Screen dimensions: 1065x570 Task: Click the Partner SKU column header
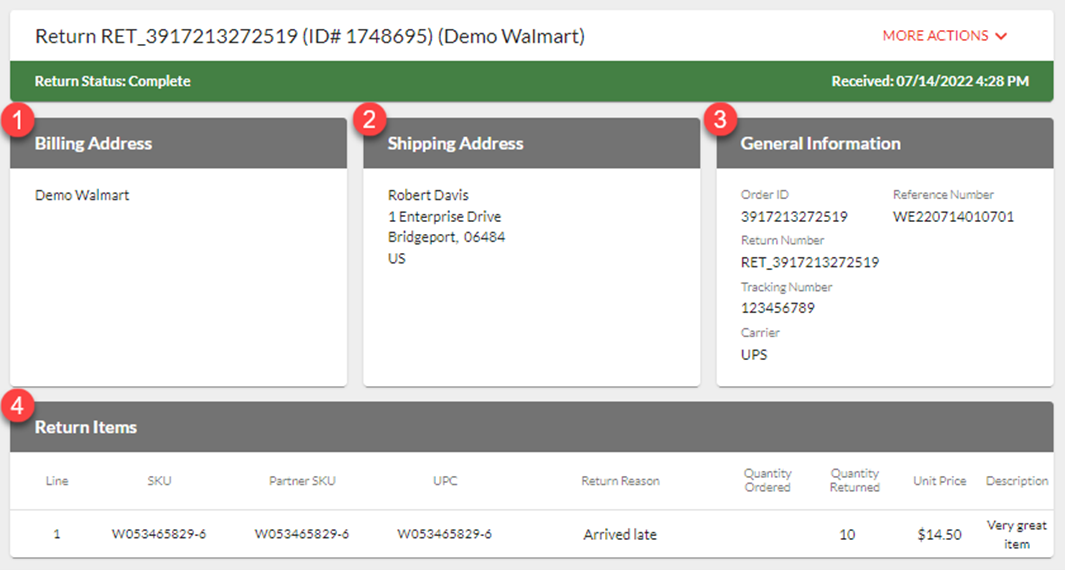pos(302,481)
